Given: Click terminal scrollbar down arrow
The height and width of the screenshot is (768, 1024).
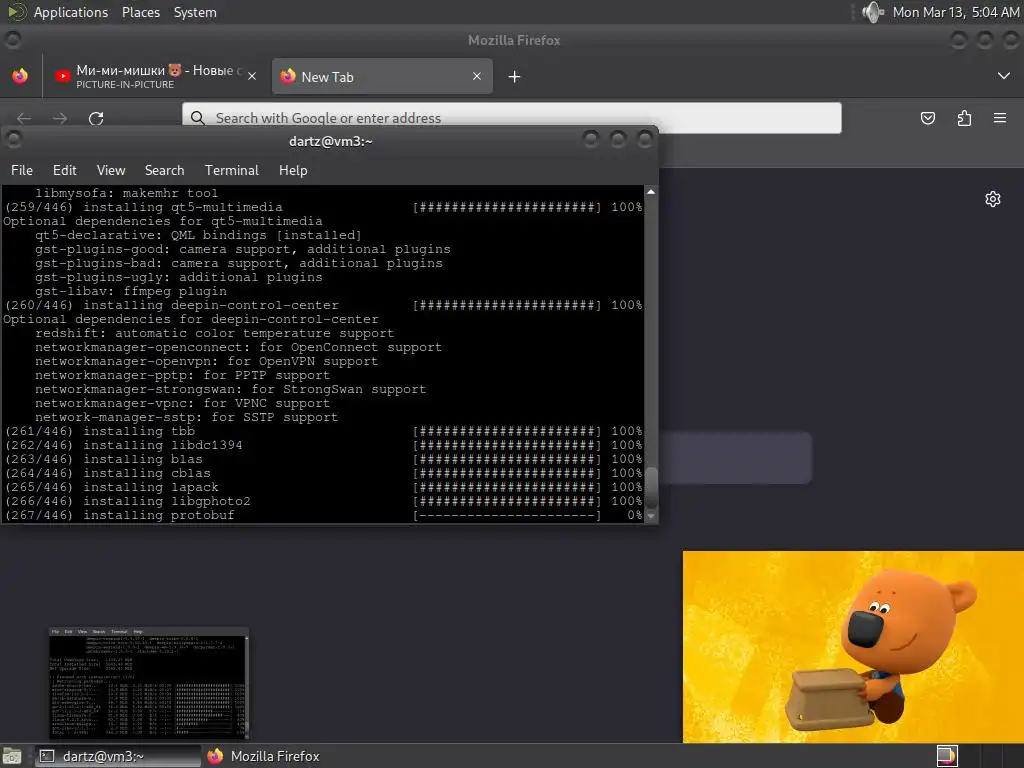Looking at the screenshot, I should (x=650, y=516).
